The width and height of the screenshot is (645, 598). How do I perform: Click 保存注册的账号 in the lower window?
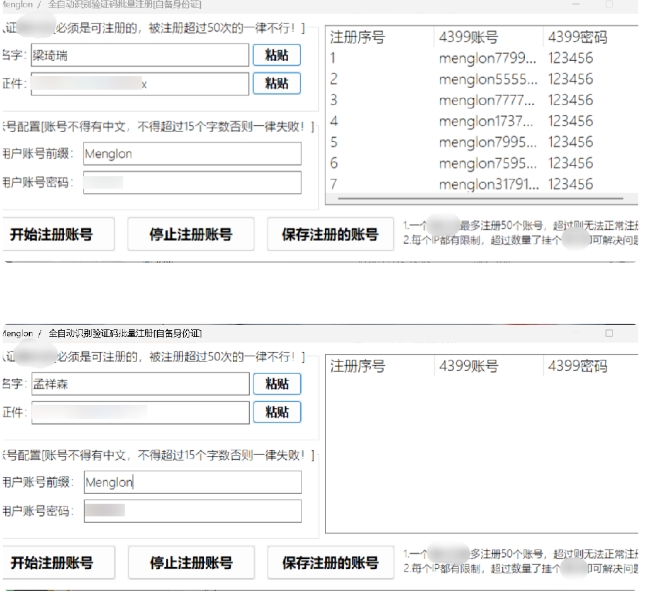click(329, 563)
